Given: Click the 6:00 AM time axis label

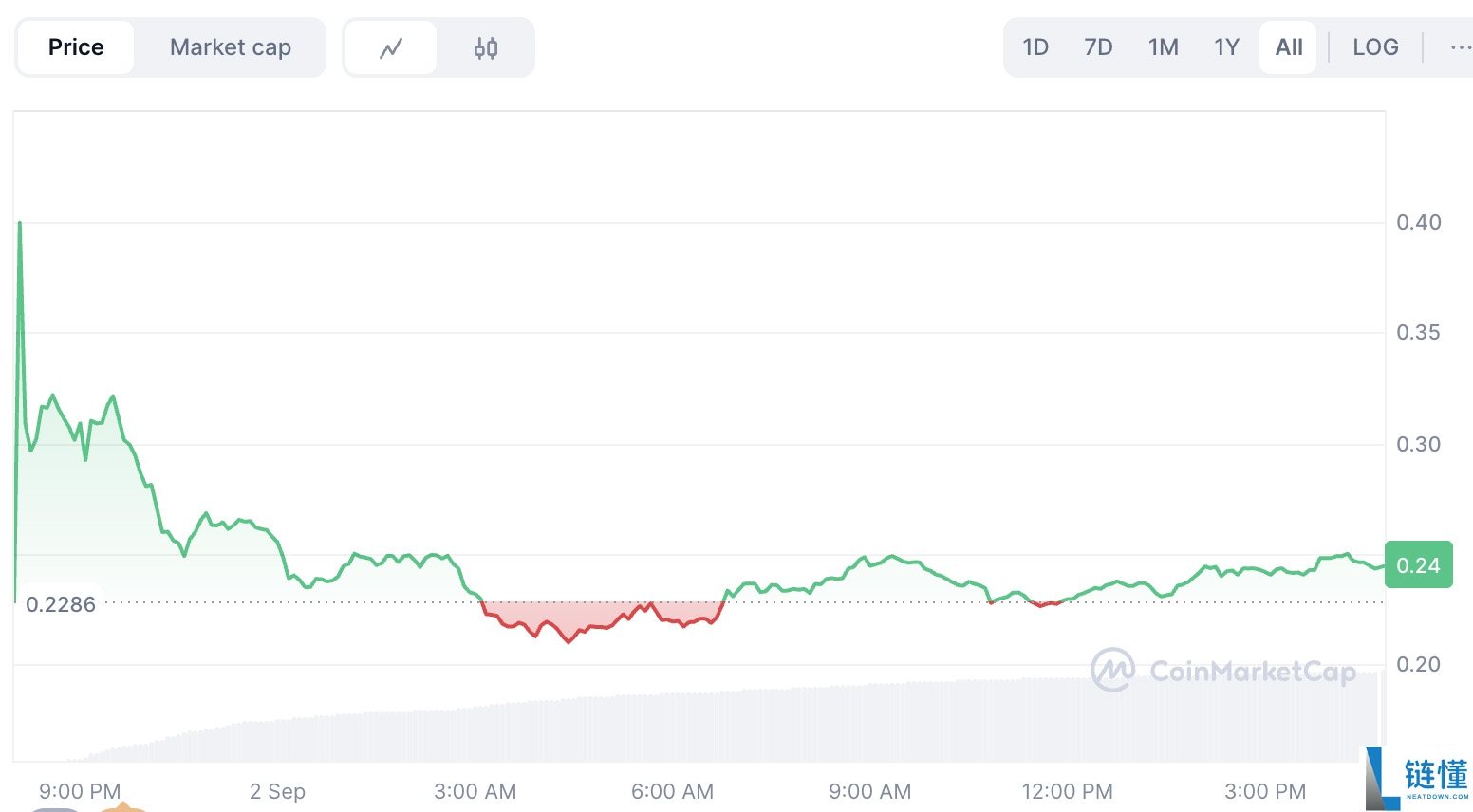Looking at the screenshot, I should pos(672,791).
